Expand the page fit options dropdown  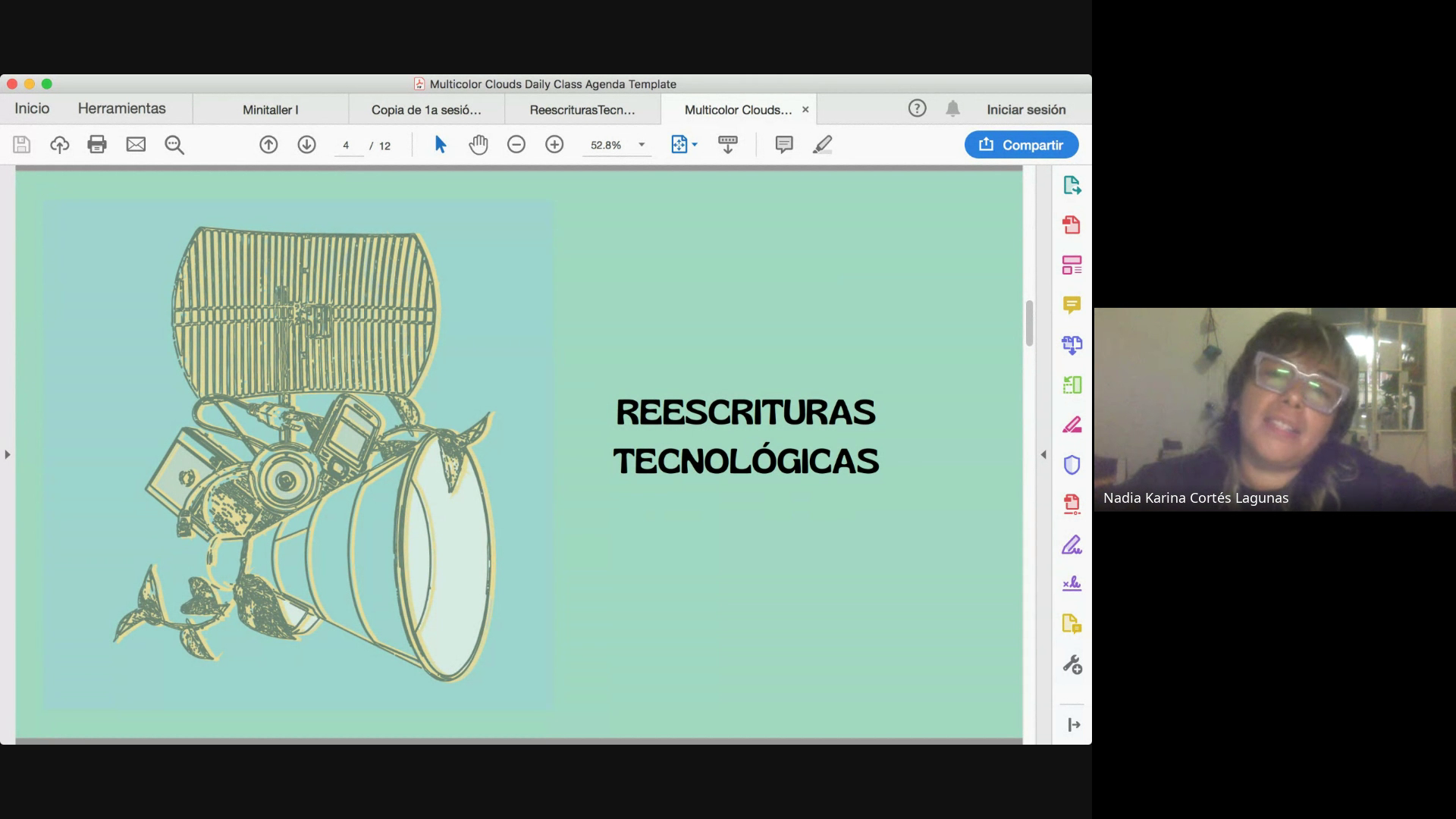click(x=694, y=144)
